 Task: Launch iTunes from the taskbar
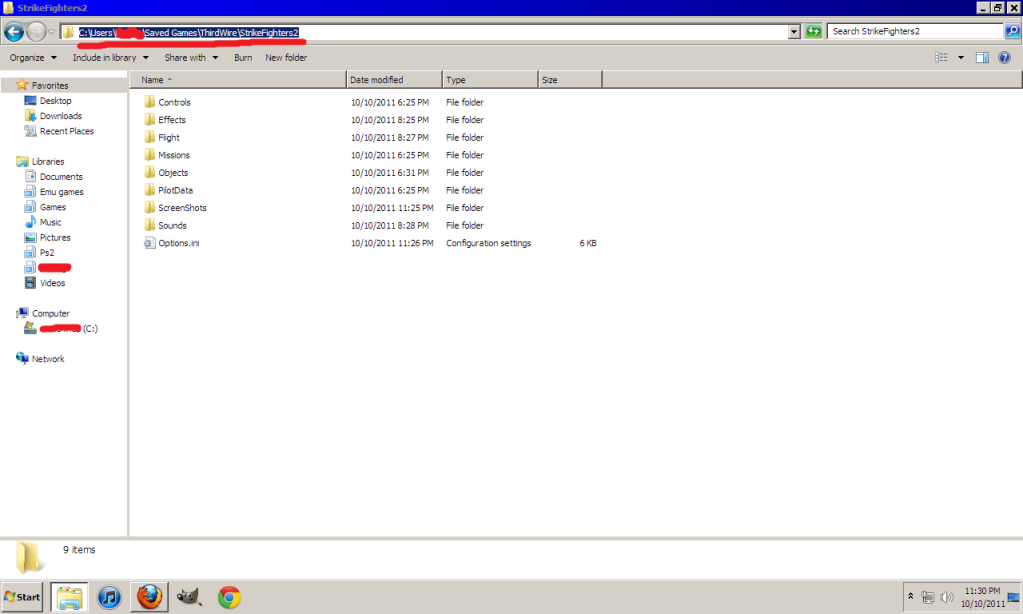coord(109,597)
